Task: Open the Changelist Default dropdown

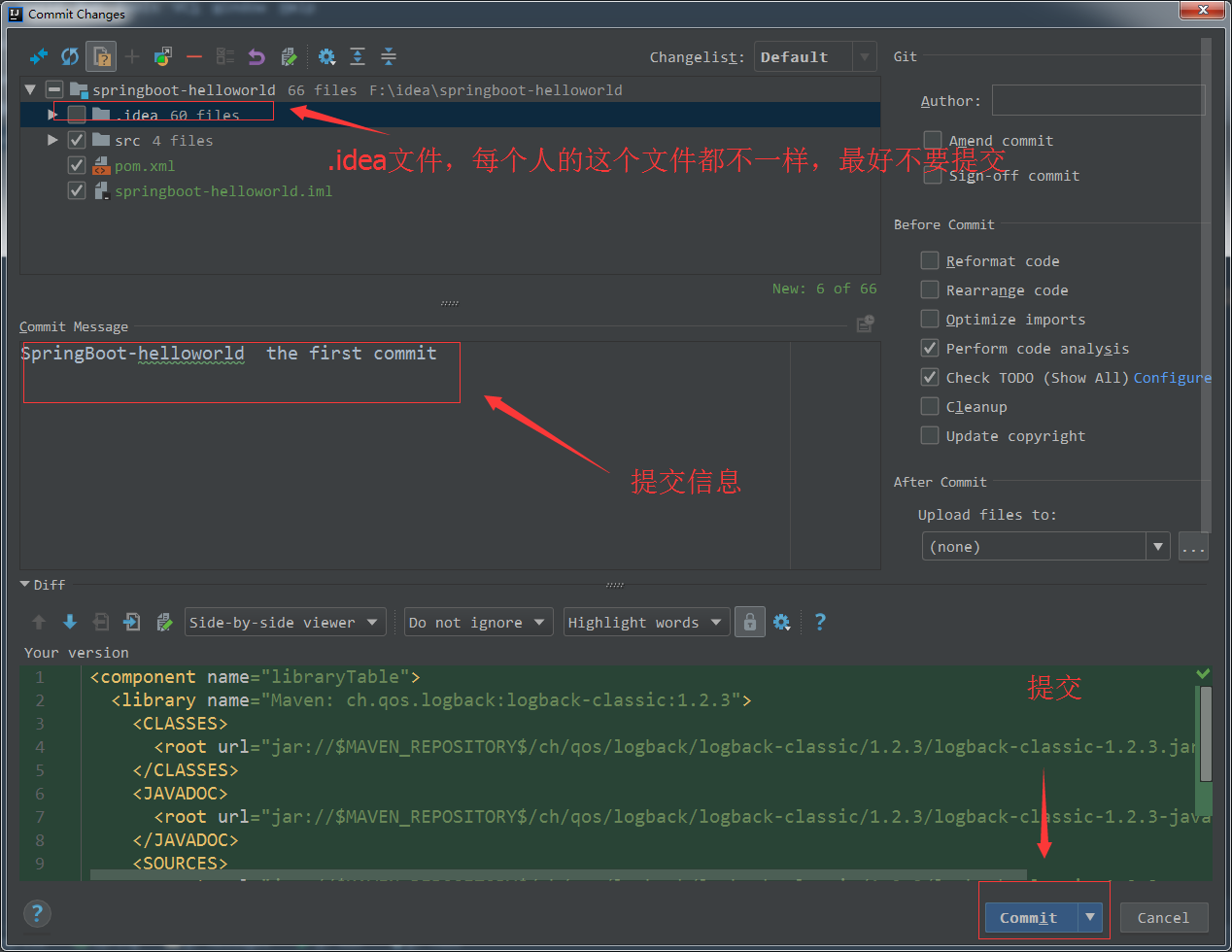Action: coord(815,56)
